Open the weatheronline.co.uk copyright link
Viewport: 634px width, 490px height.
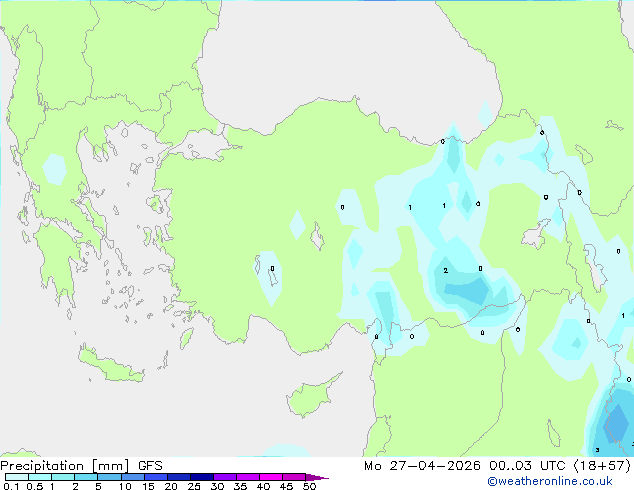click(549, 481)
